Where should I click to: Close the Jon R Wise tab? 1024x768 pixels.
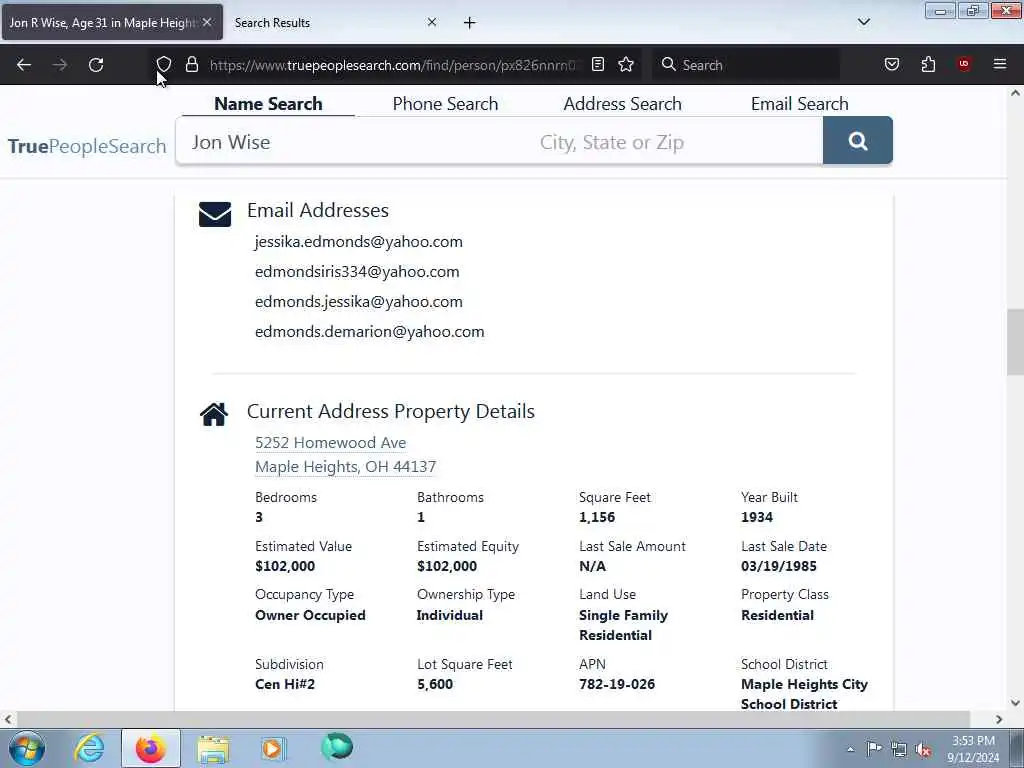pyautogui.click(x=206, y=22)
